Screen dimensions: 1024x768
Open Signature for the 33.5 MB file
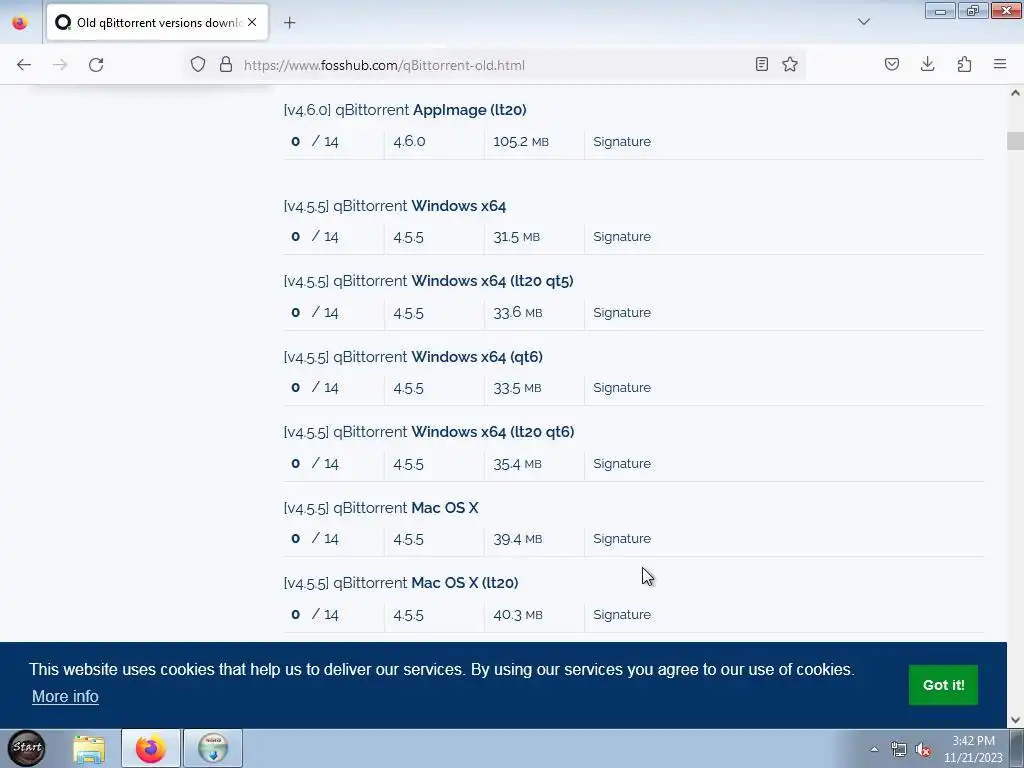[x=622, y=387]
